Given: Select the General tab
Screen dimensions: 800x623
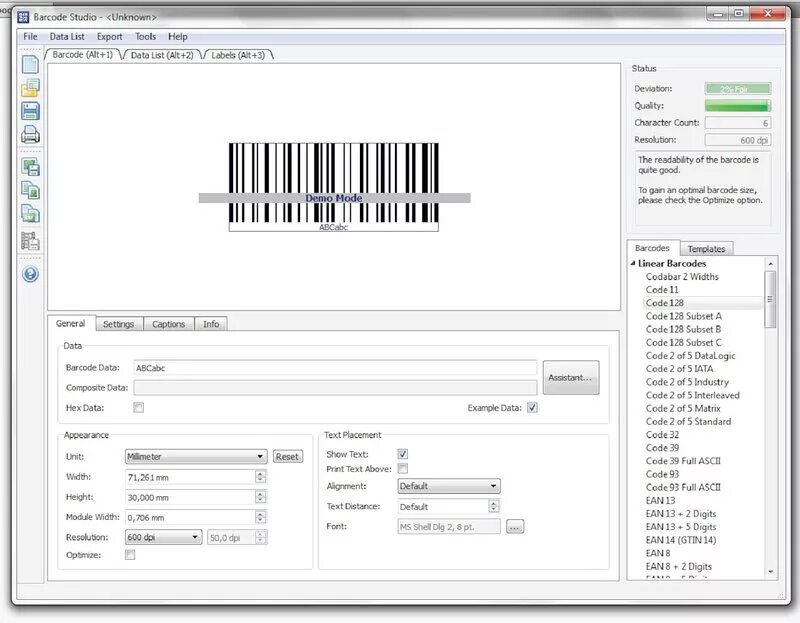Looking at the screenshot, I should 70,323.
